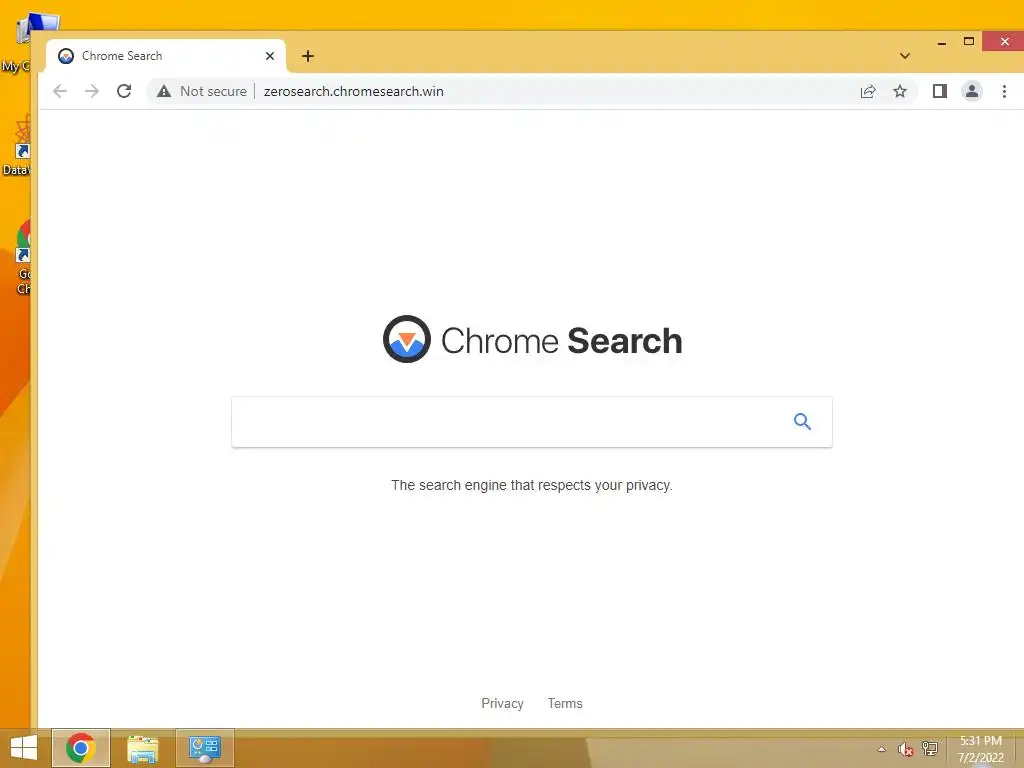The height and width of the screenshot is (768, 1024).
Task: Open the browser side panel
Action: point(940,91)
